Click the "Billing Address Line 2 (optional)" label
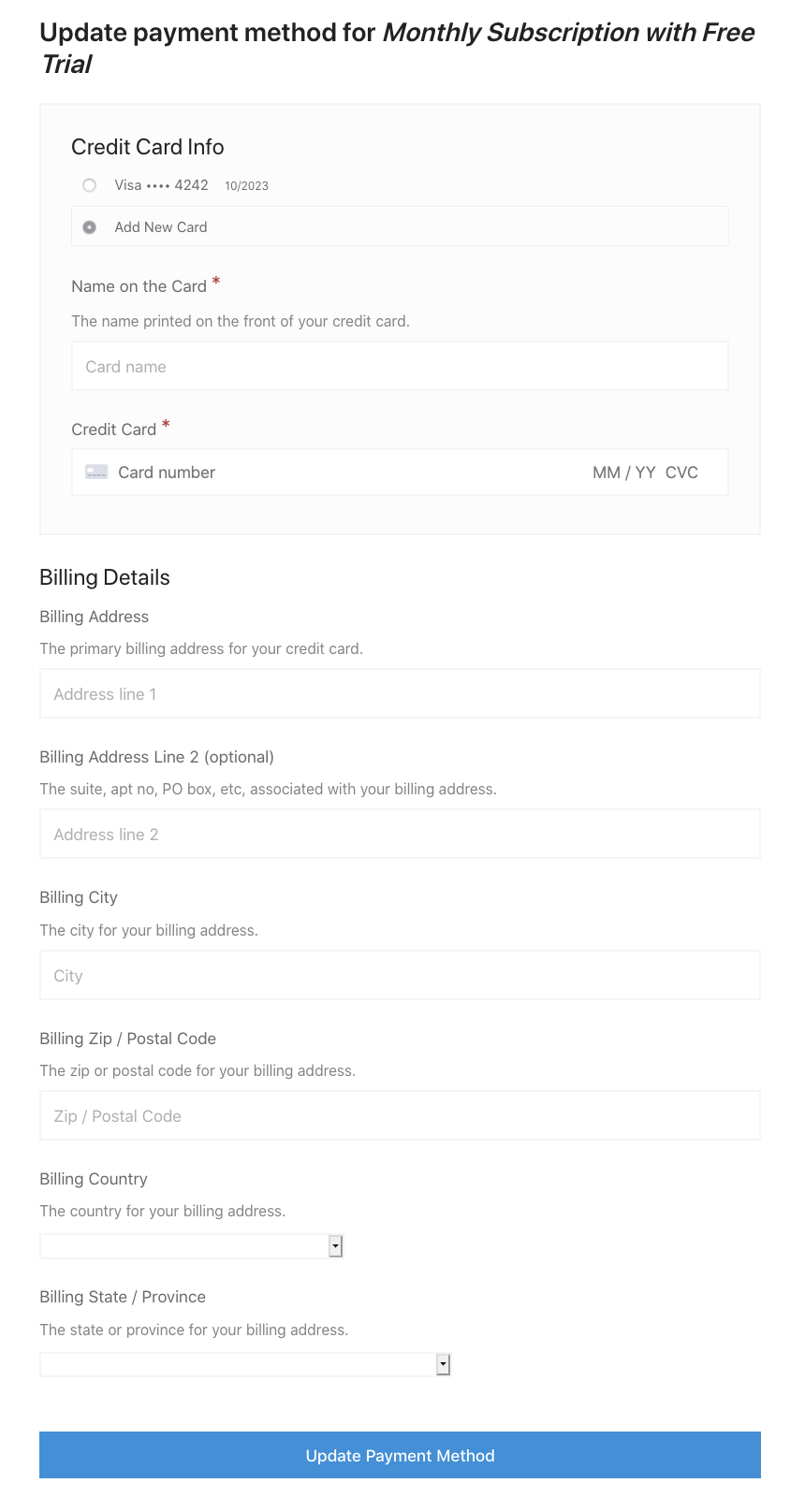The height and width of the screenshot is (1512, 805). [156, 757]
